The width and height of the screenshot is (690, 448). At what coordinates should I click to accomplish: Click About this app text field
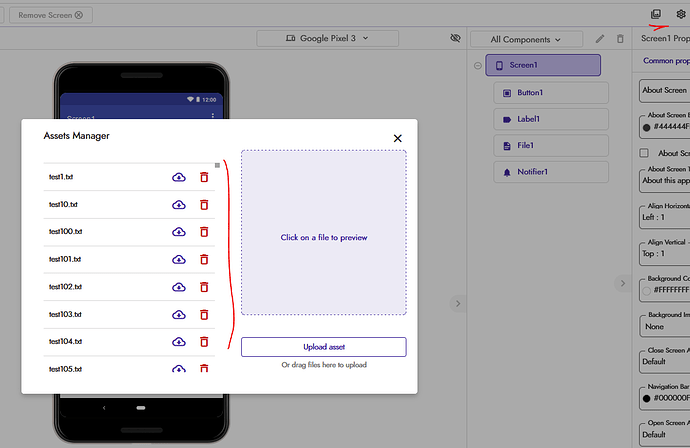pos(664,181)
